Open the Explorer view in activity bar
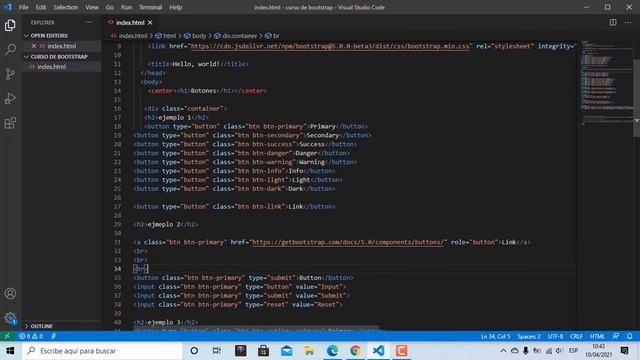The width and height of the screenshot is (640, 360). pyautogui.click(x=10, y=25)
